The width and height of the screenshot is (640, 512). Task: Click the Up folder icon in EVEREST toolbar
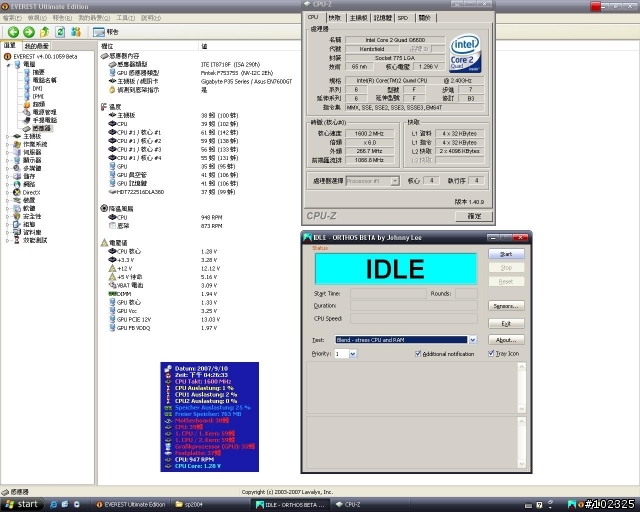tap(44, 32)
